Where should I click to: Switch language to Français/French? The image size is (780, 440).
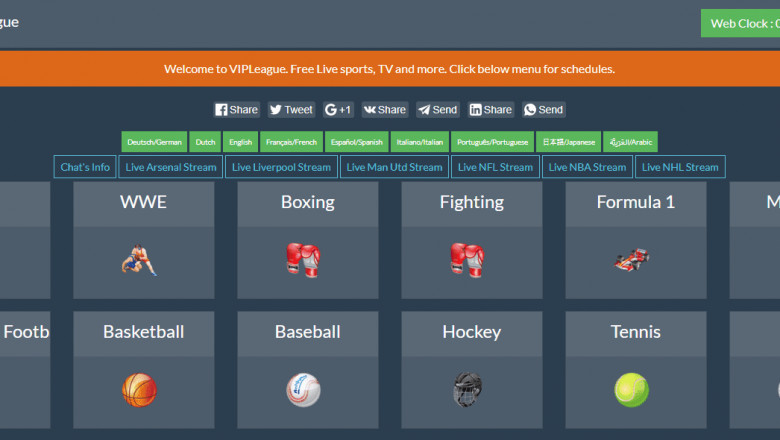(292, 142)
